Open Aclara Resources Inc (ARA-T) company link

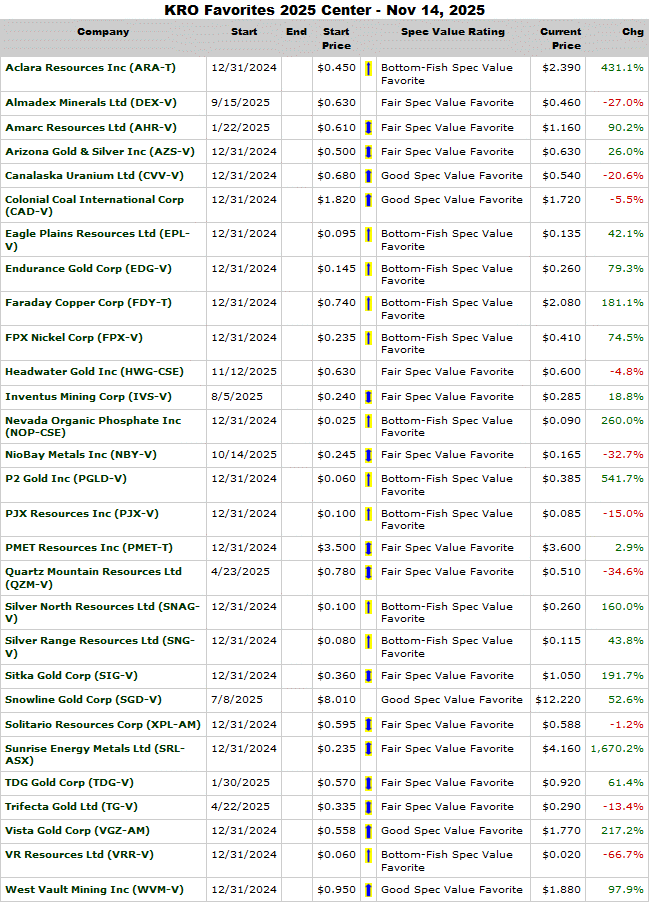tap(90, 67)
